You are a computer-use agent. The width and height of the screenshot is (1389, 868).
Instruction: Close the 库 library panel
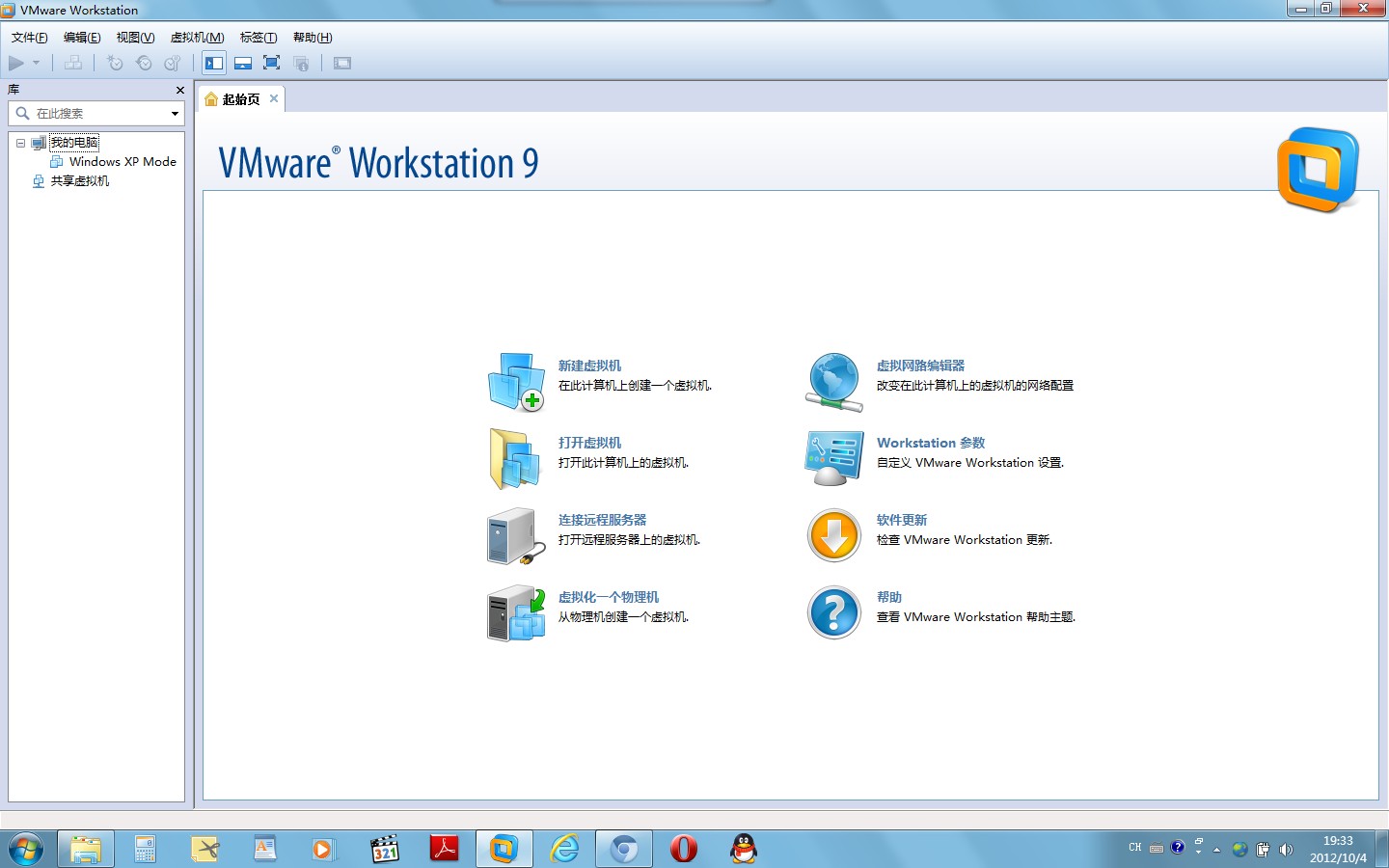point(180,90)
